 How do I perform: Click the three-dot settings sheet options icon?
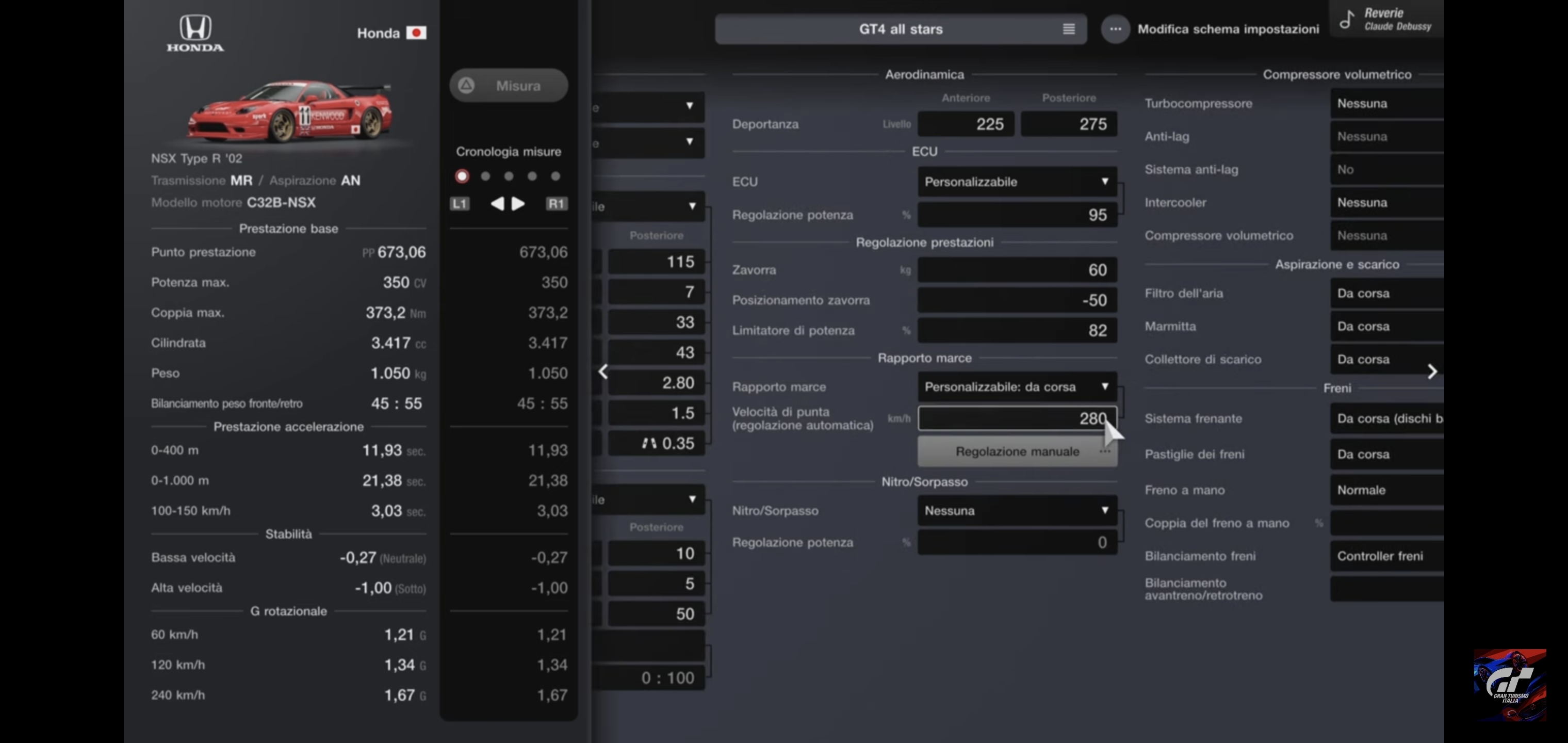point(1115,28)
